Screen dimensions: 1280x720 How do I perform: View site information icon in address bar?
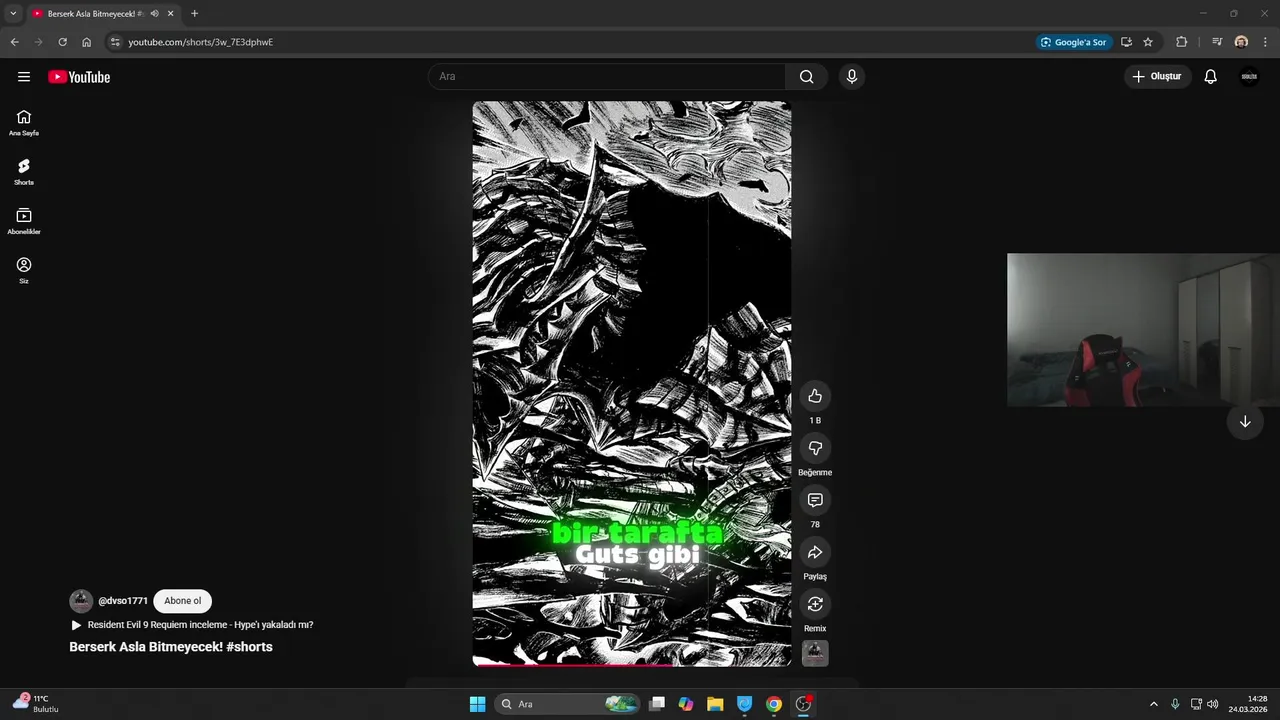coord(115,42)
